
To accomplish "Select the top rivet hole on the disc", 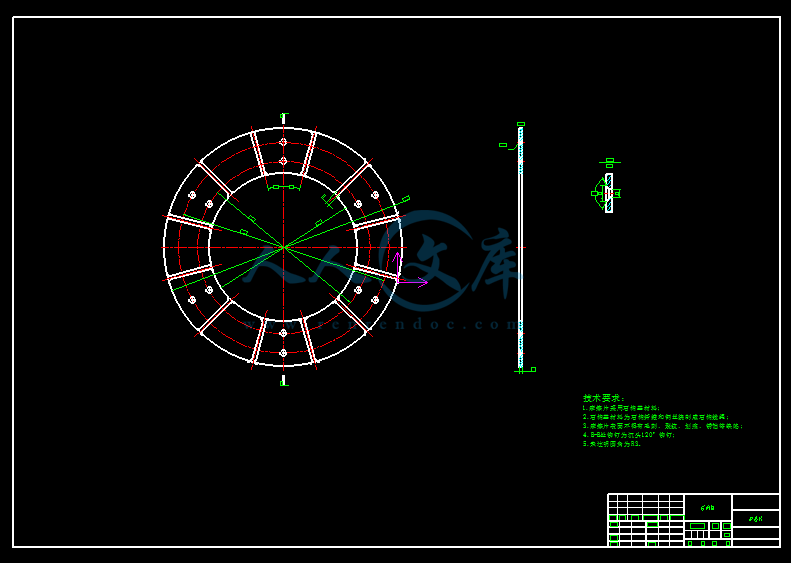I will [283, 142].
